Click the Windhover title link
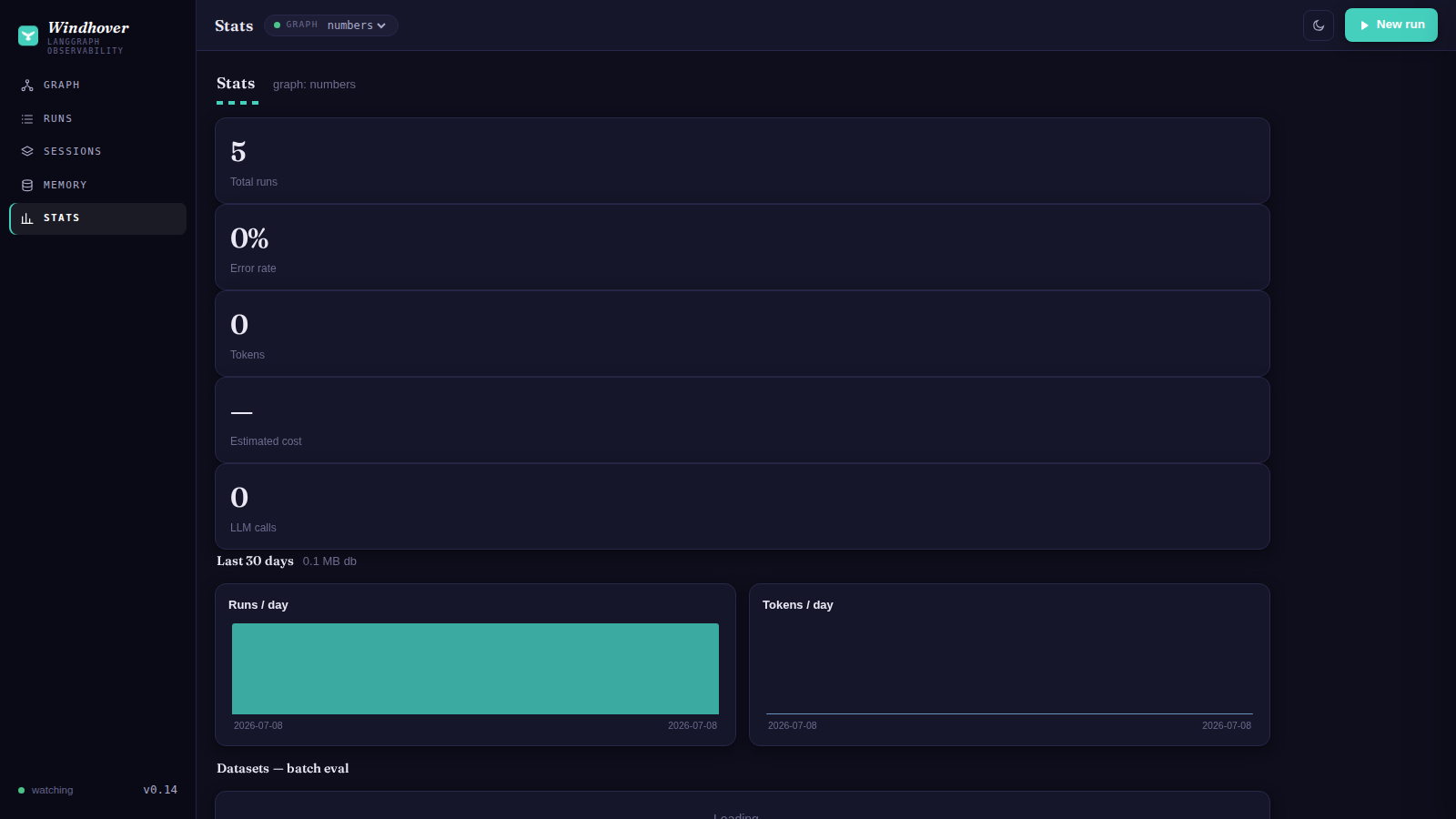 88,28
